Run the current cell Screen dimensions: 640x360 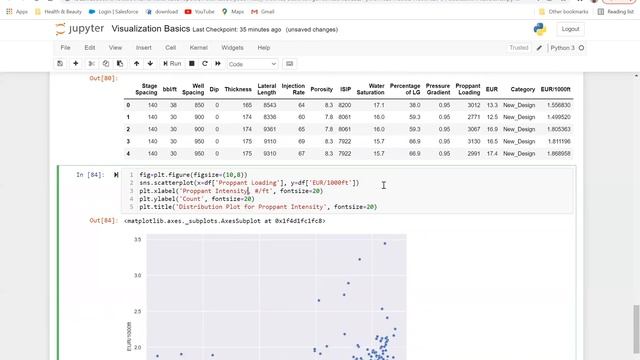tap(172, 64)
